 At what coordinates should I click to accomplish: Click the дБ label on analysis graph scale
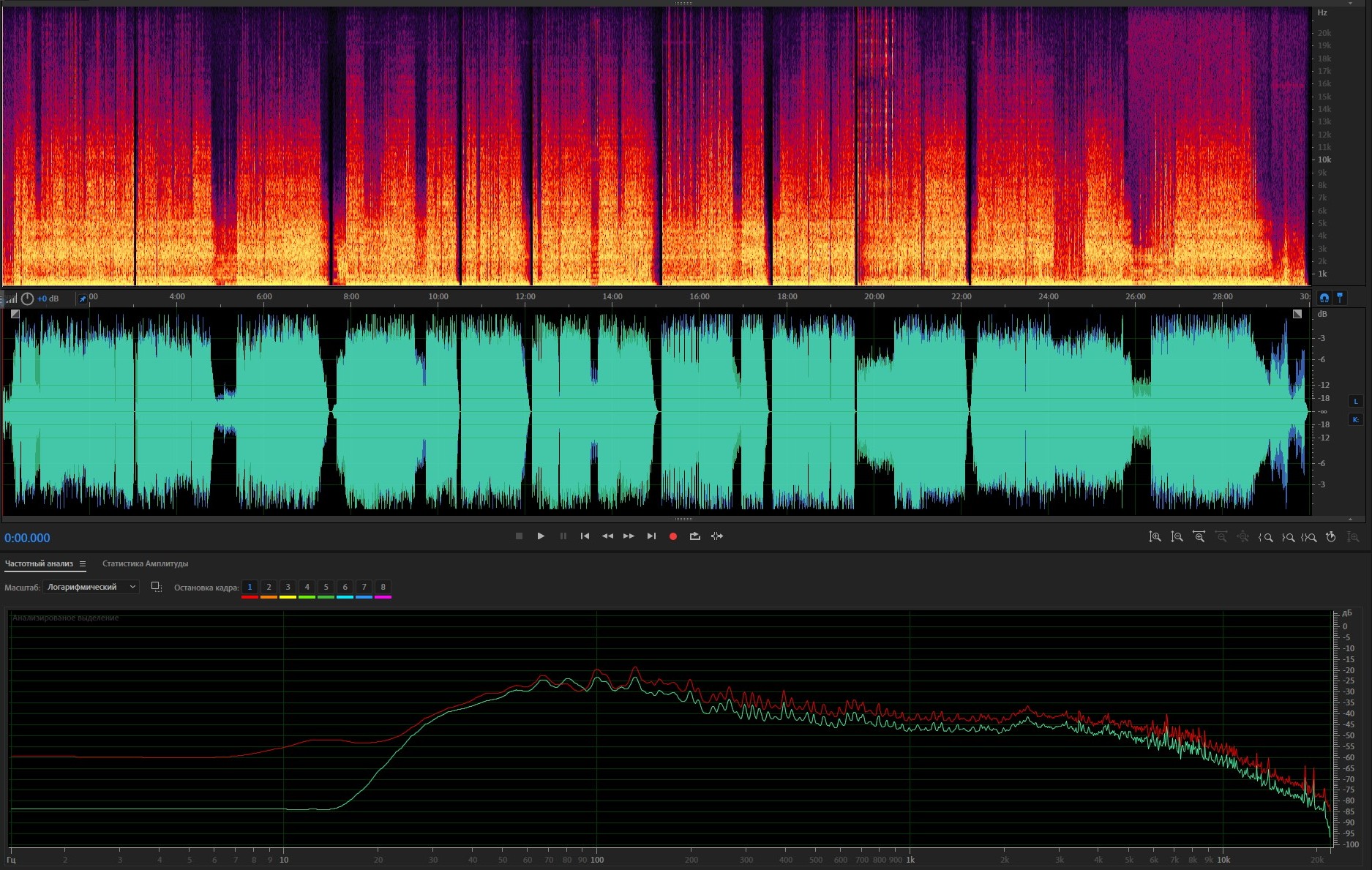point(1347,613)
